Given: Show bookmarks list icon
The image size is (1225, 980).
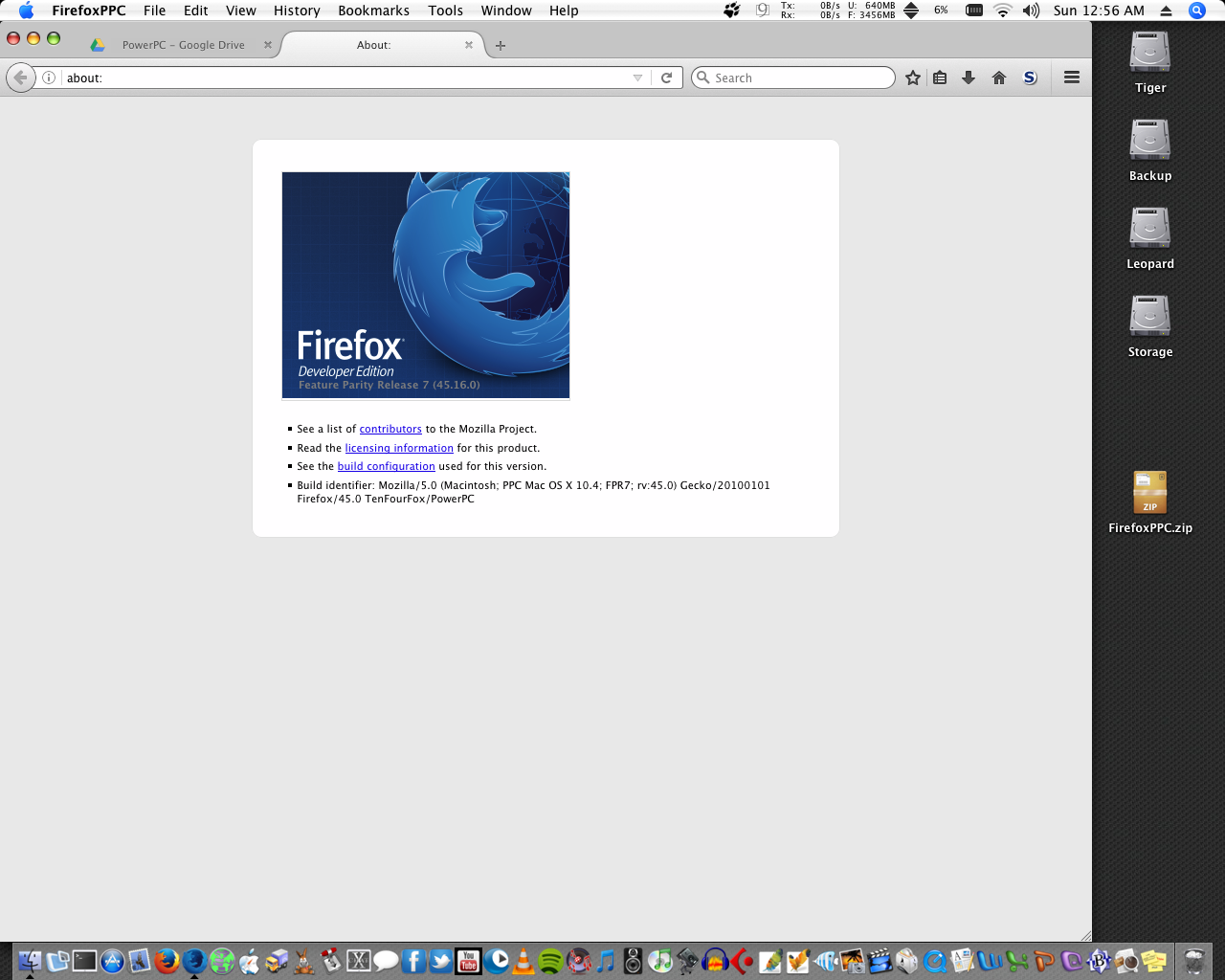Looking at the screenshot, I should 940,78.
